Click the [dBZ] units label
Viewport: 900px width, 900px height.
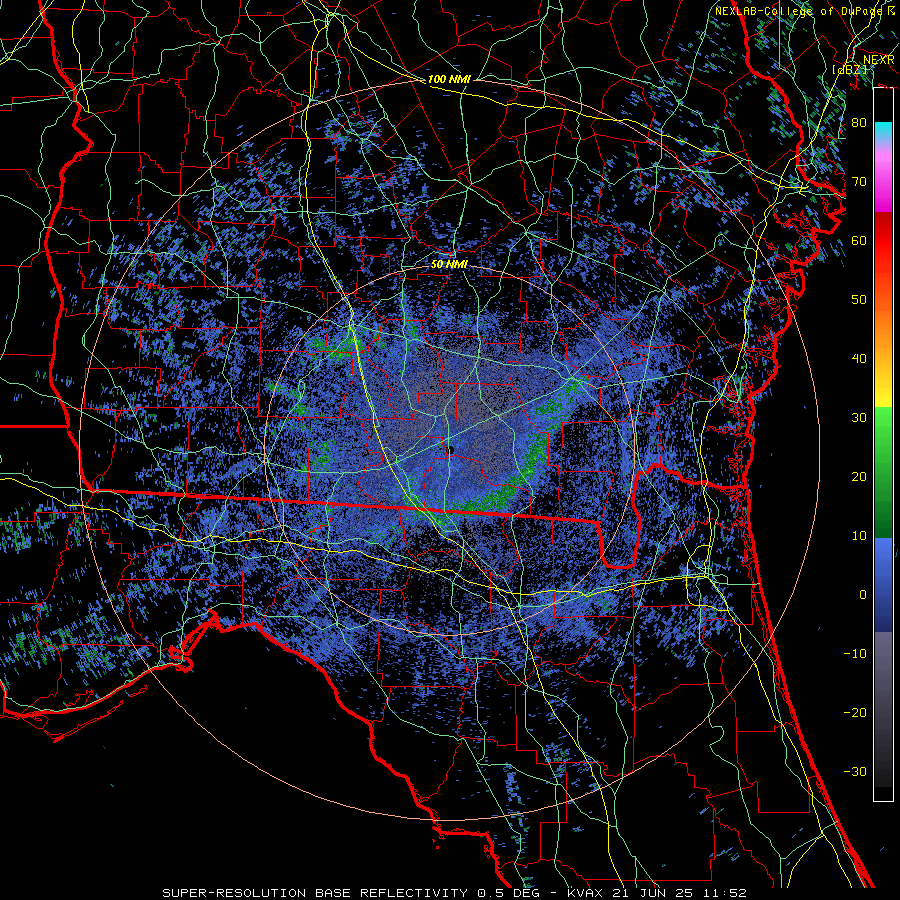(849, 69)
